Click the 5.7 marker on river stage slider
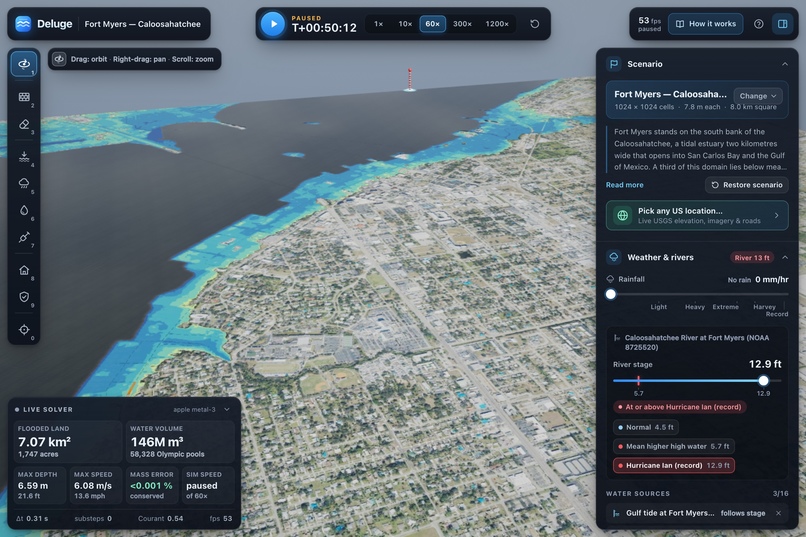806x537 pixels. [638, 381]
